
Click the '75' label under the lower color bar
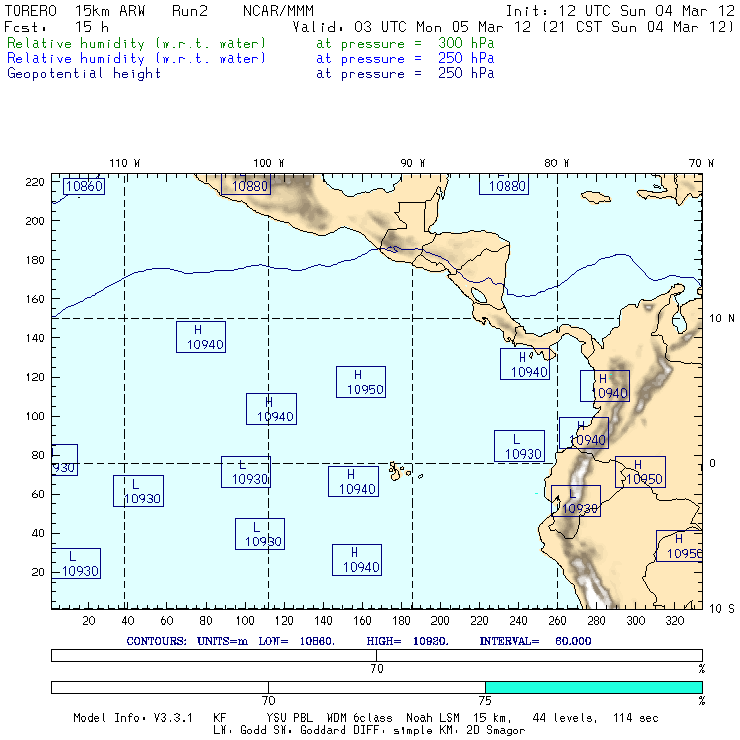pos(485,700)
